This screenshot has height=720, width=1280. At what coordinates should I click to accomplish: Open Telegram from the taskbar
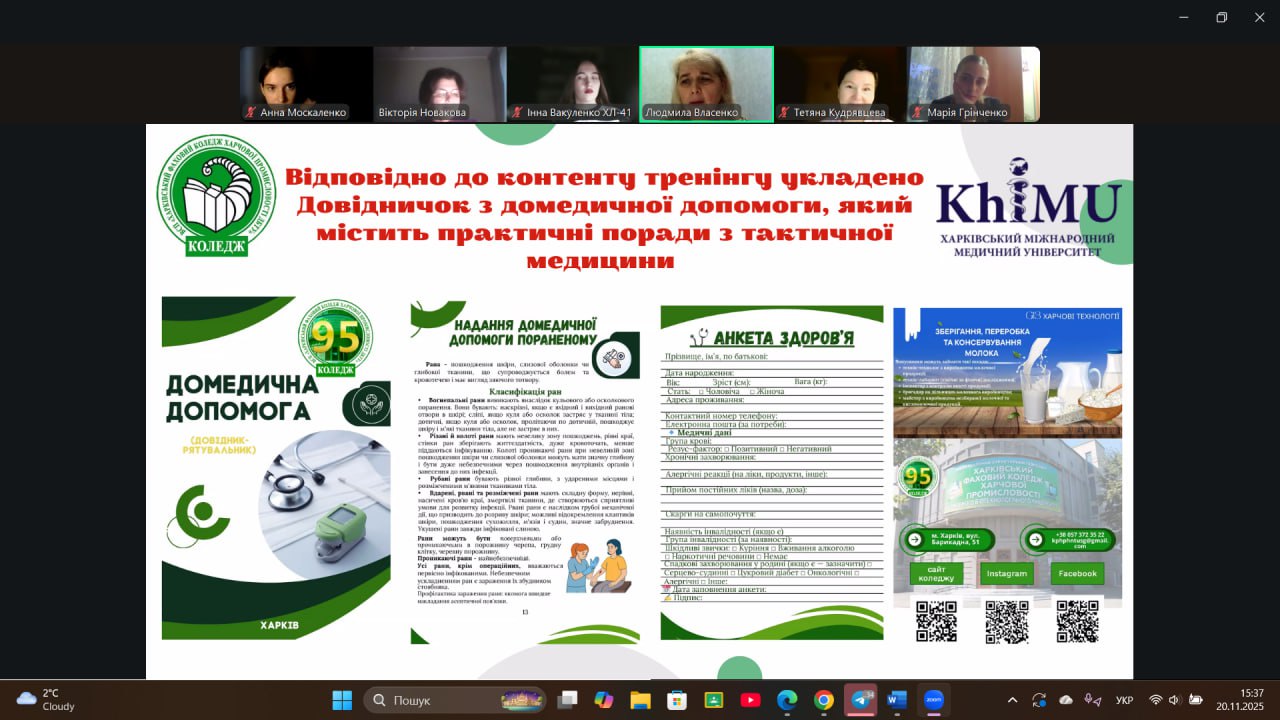pos(860,700)
